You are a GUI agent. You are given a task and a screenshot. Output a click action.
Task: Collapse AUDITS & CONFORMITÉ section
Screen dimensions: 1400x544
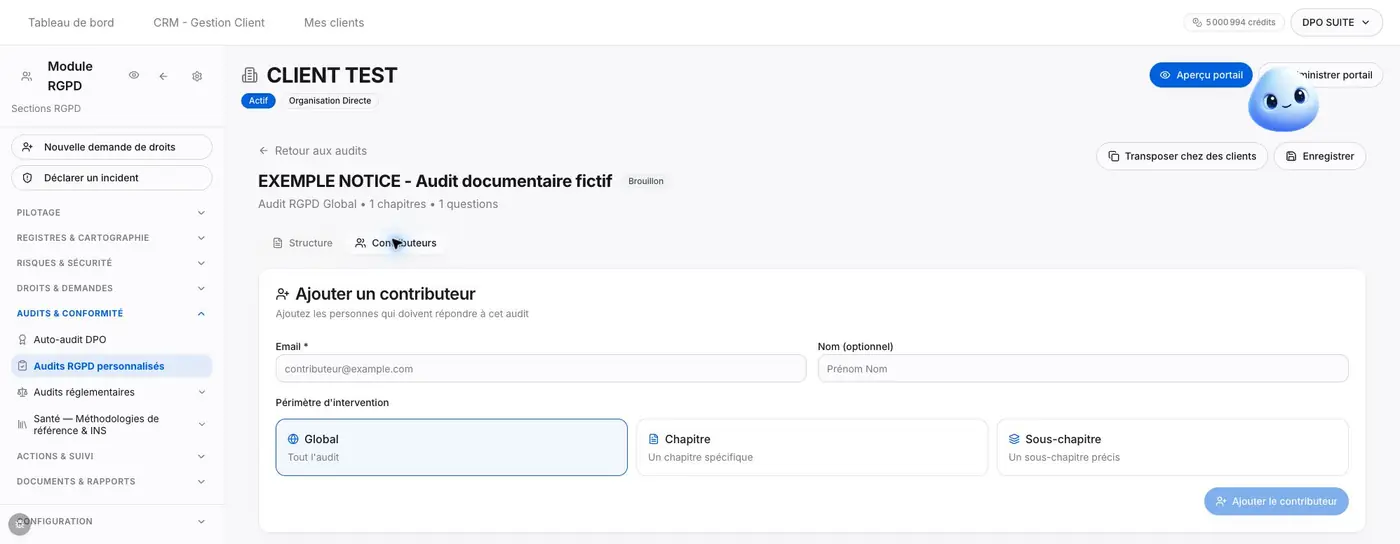[112, 313]
